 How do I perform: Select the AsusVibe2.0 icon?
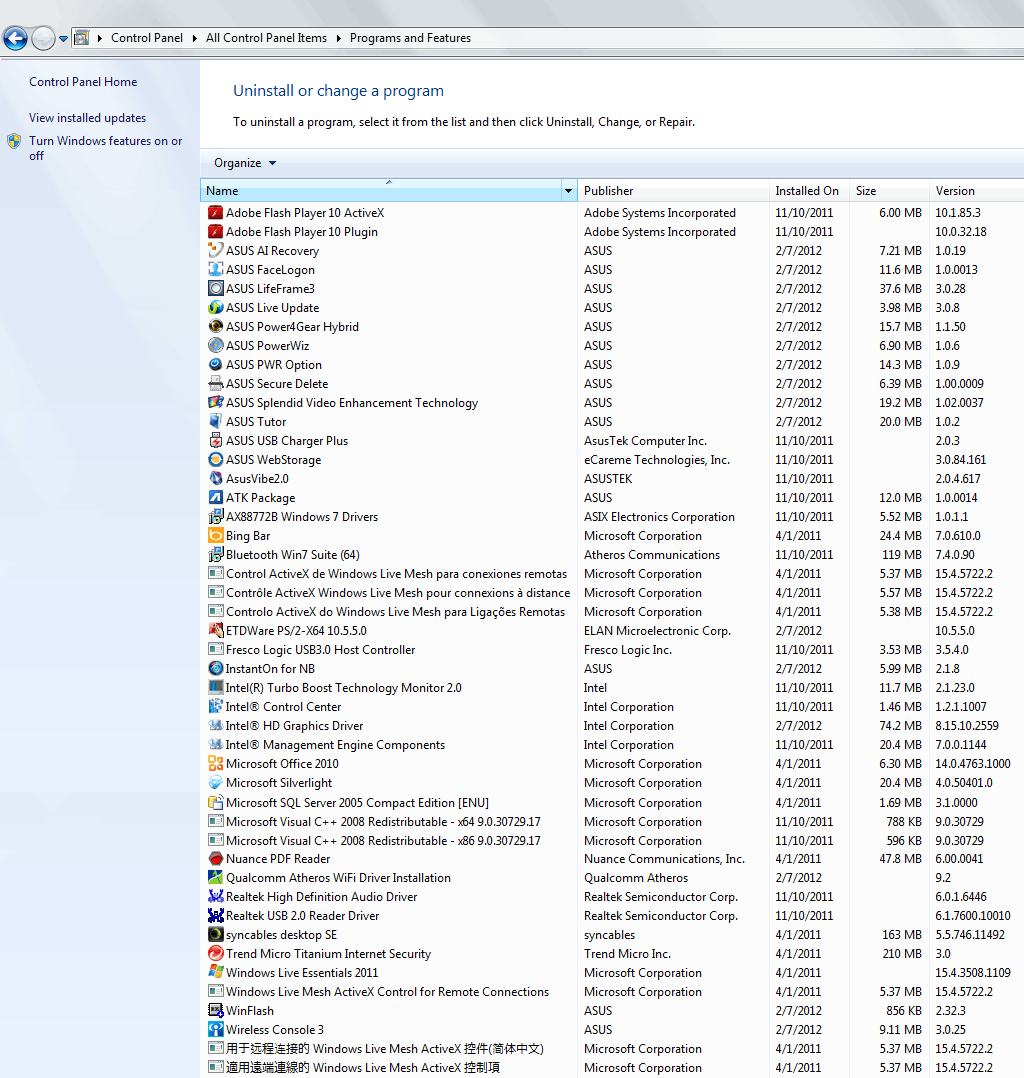click(x=216, y=478)
